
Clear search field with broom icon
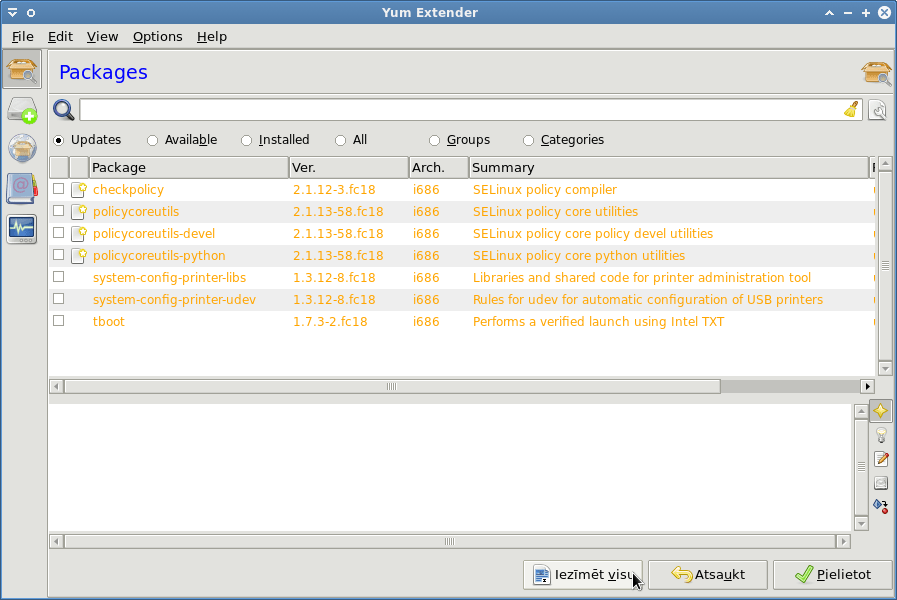851,110
